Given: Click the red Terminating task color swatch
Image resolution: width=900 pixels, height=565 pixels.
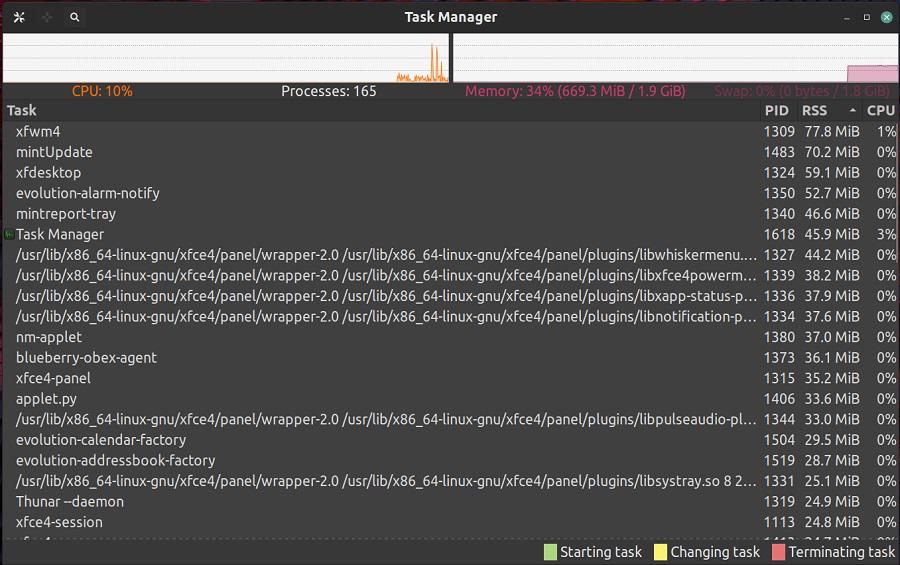Looking at the screenshot, I should click(778, 552).
